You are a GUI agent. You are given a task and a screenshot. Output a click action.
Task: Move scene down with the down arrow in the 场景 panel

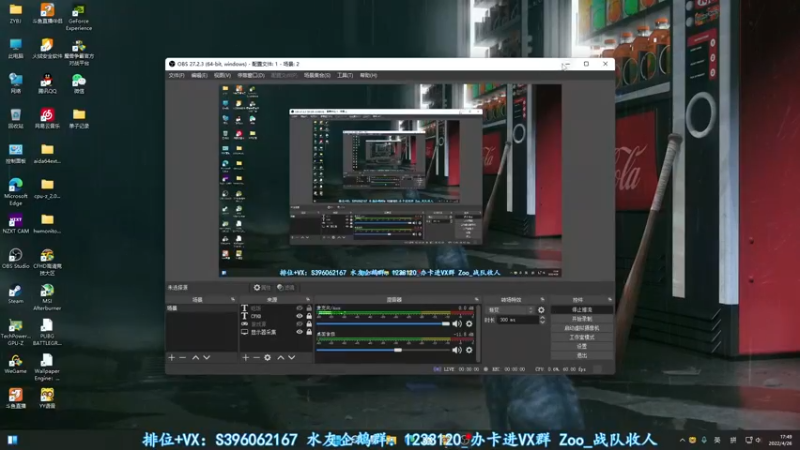tap(207, 358)
